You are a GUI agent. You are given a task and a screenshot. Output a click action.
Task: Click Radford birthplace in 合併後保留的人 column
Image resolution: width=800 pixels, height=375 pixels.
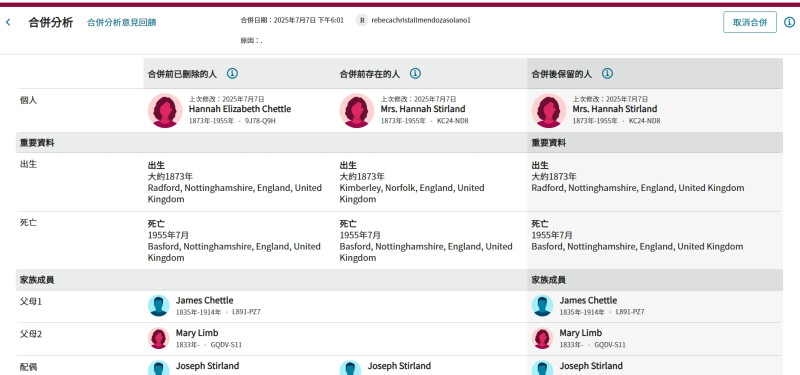(x=638, y=188)
